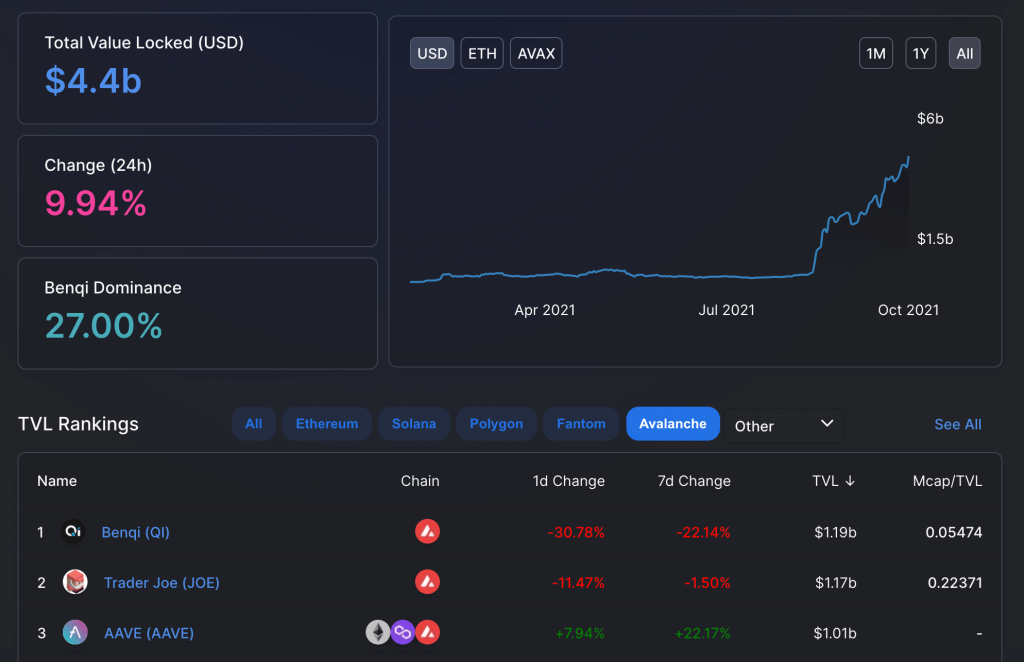Click Trader Joe's $1.17b TVL cell

835,582
